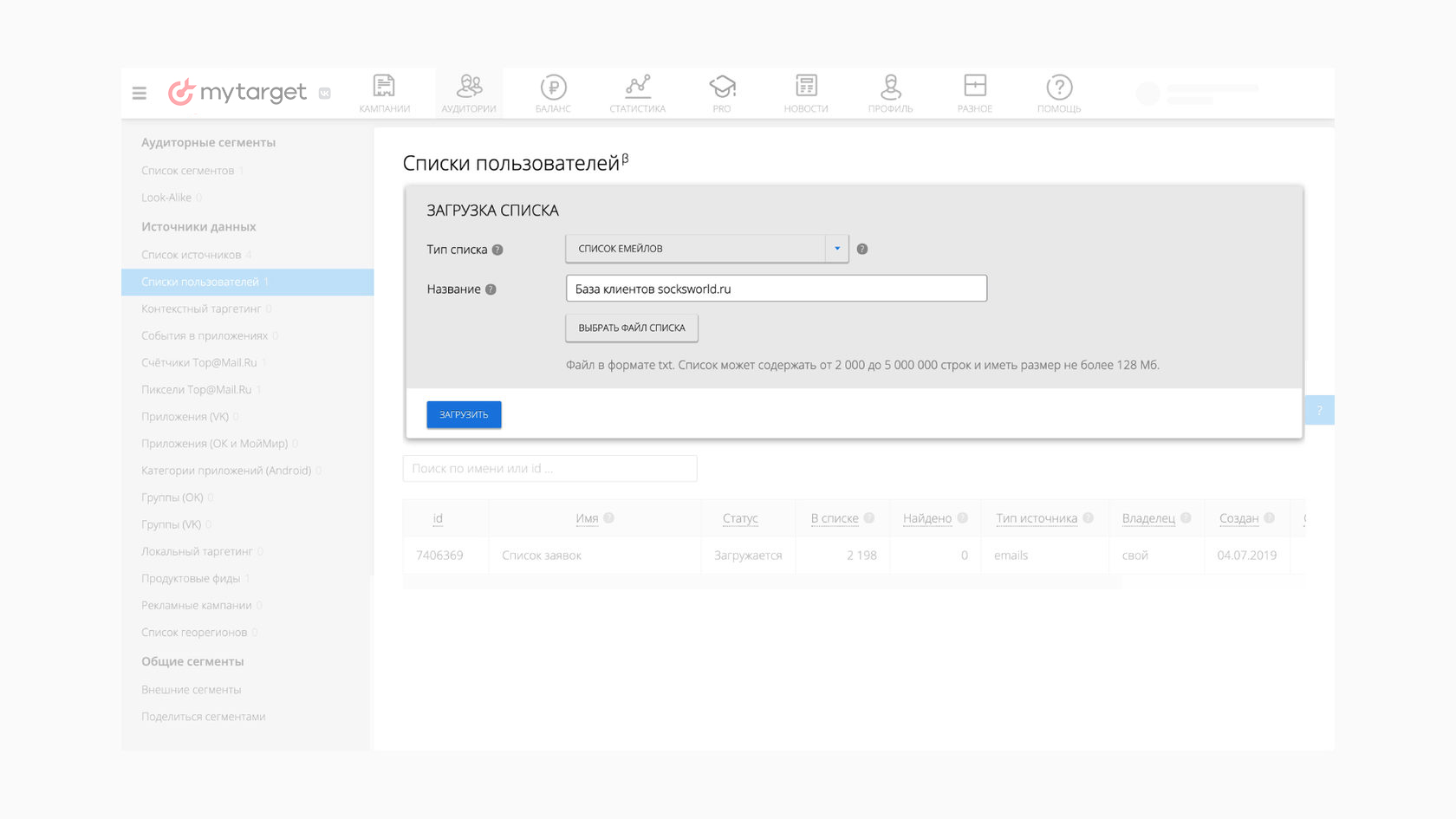
Task: Click help icon beside Тип источника column
Action: pyautogui.click(x=1089, y=518)
